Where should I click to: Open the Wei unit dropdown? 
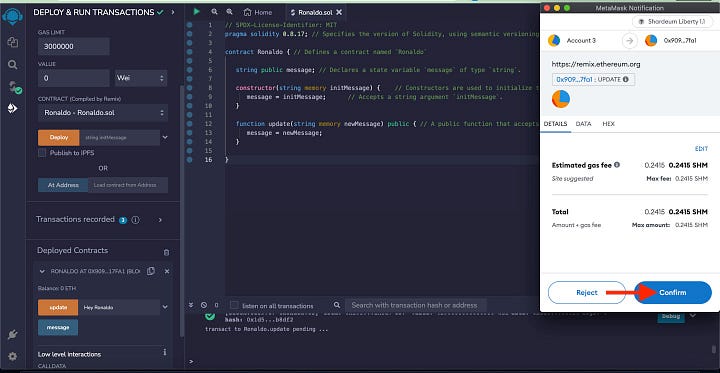pos(141,78)
